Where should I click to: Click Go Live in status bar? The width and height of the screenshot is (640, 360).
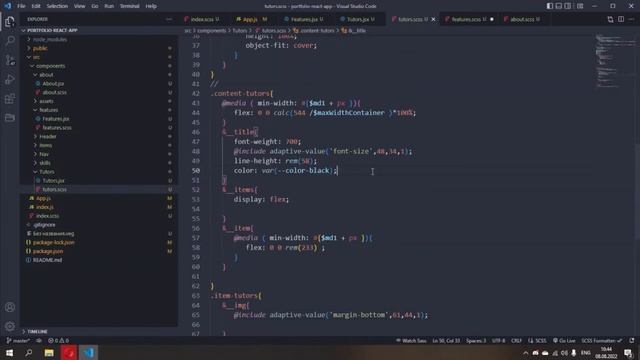[564, 340]
